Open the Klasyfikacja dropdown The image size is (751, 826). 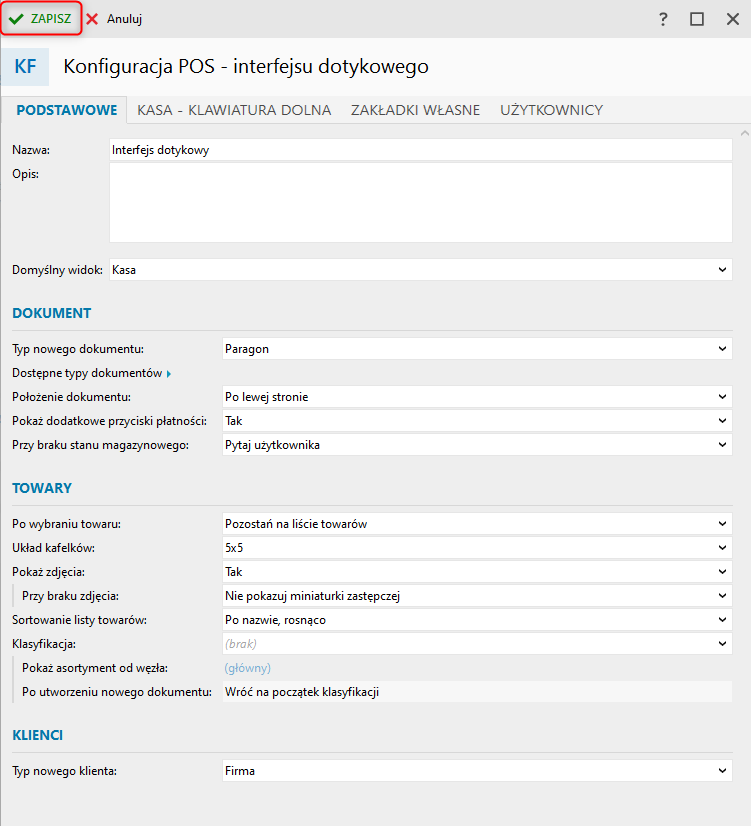pos(477,644)
